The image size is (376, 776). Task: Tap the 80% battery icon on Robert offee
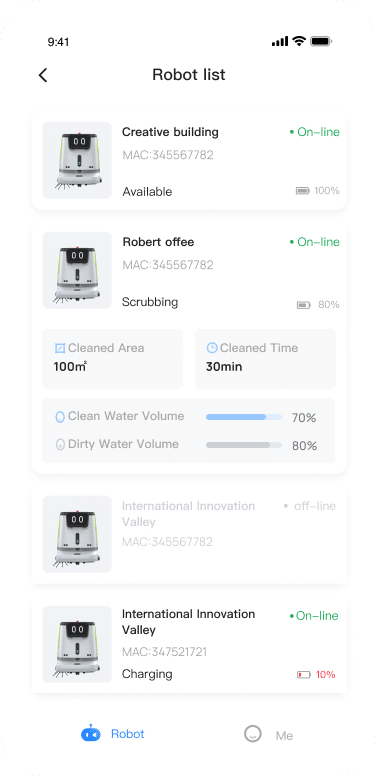coord(303,305)
